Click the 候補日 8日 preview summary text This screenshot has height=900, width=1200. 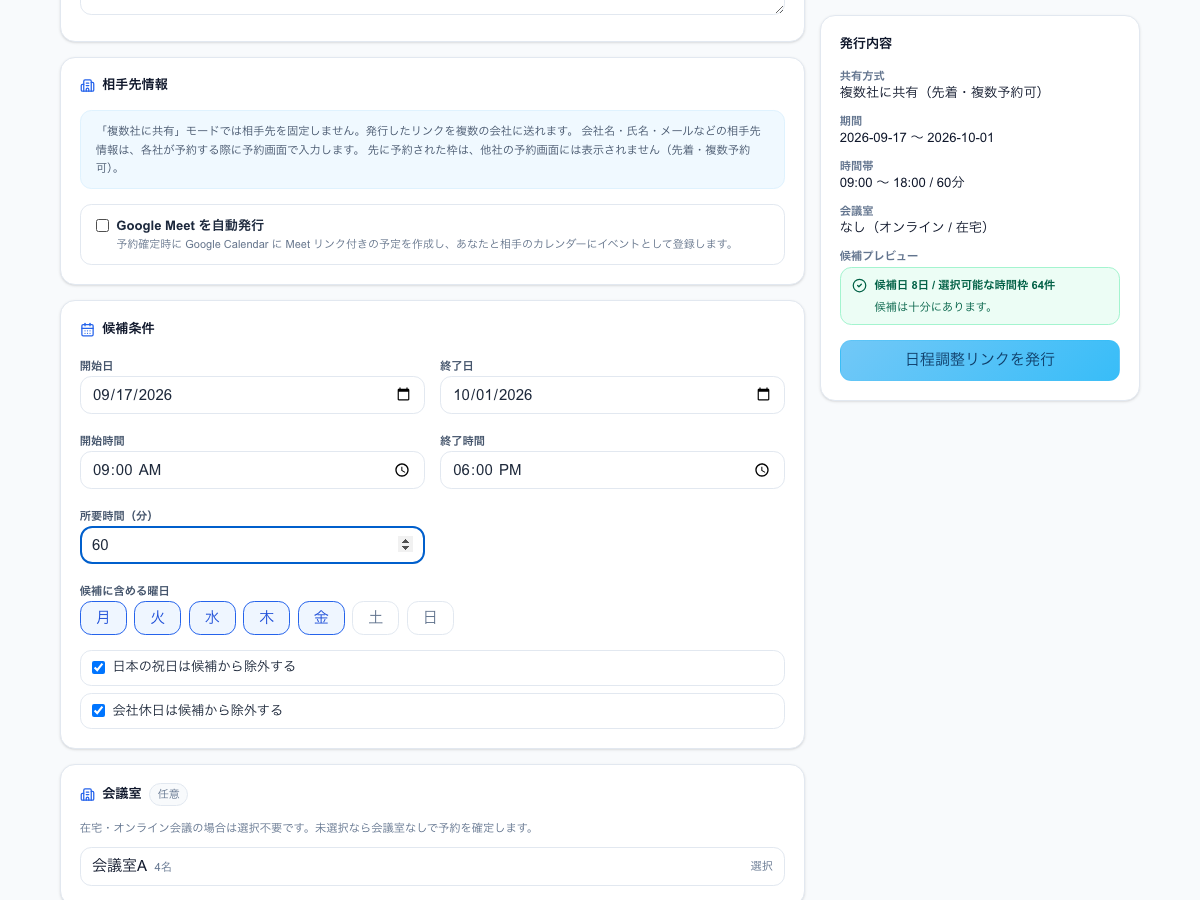[x=964, y=285]
